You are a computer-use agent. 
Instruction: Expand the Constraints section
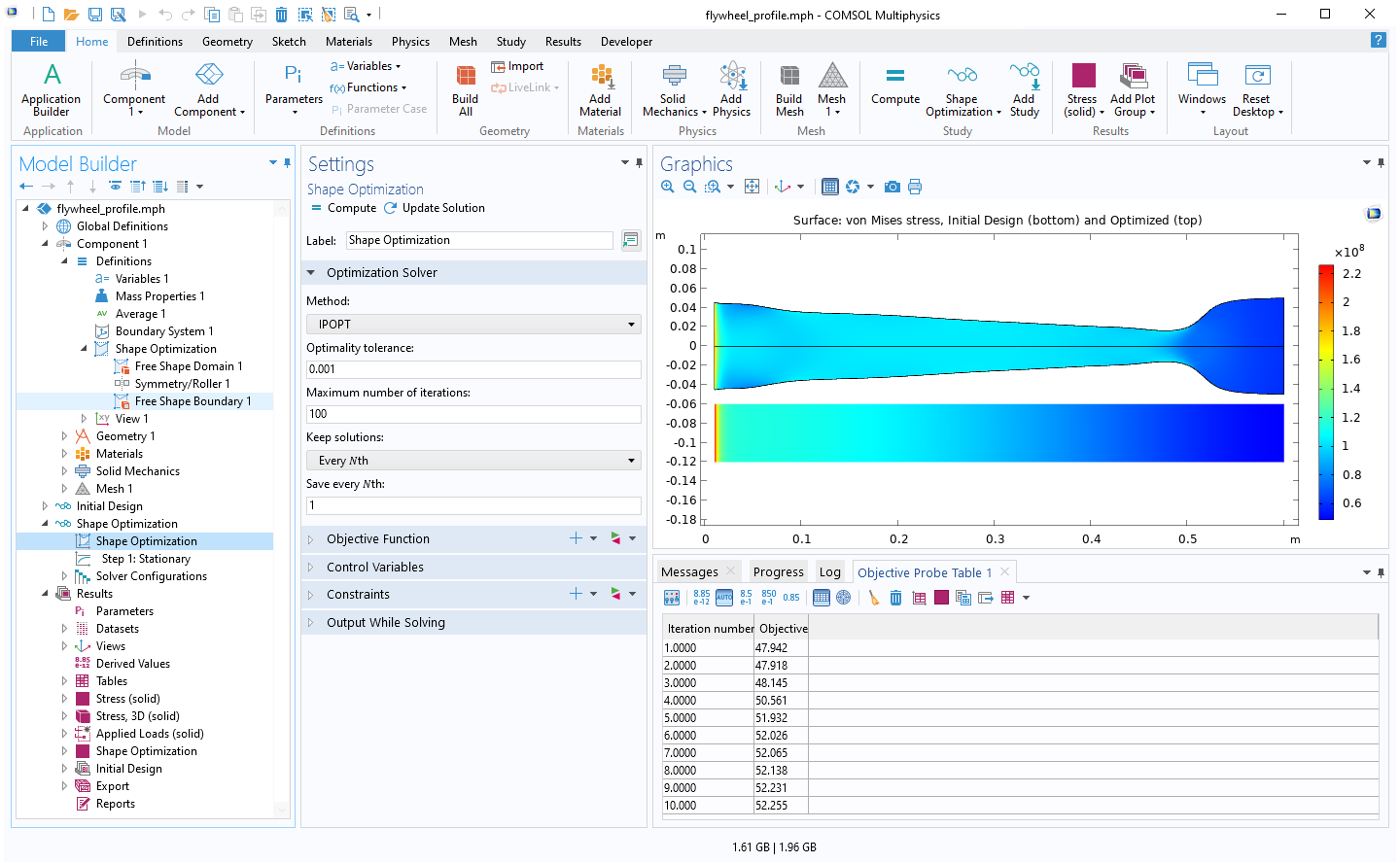pos(358,595)
